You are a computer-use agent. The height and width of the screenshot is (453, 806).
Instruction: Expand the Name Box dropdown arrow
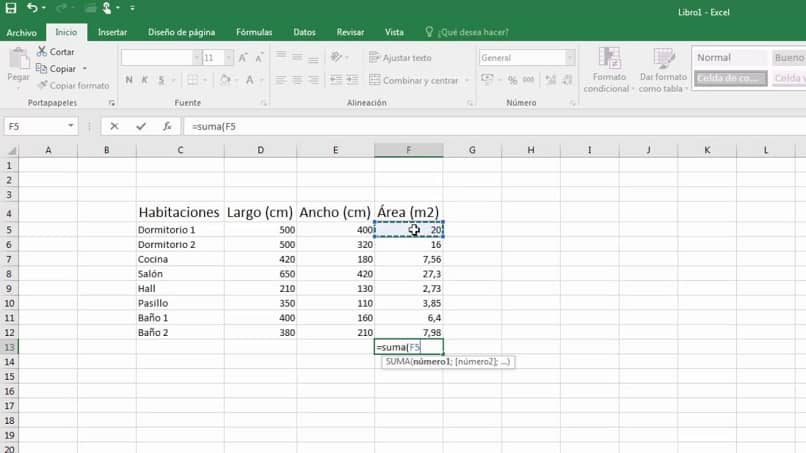pos(70,126)
